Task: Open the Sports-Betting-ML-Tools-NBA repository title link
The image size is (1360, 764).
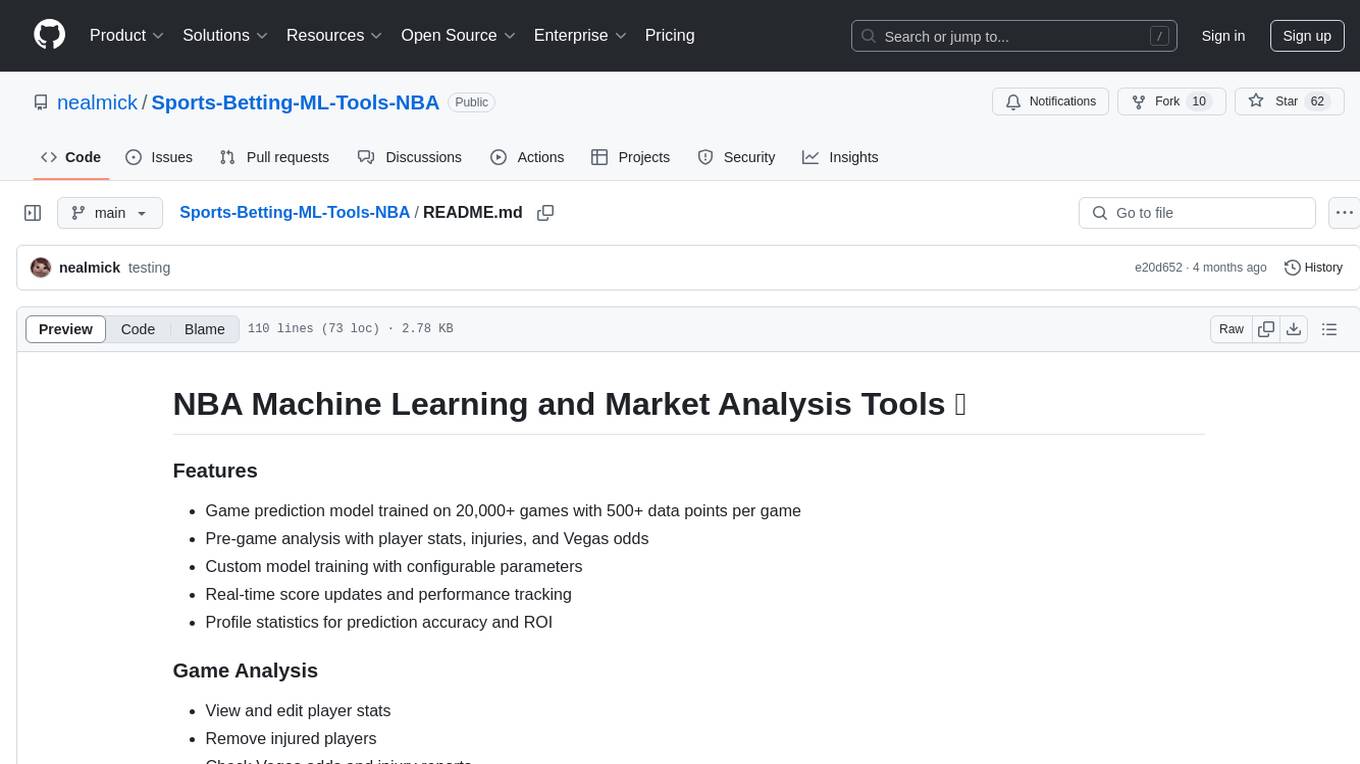Action: (x=295, y=102)
